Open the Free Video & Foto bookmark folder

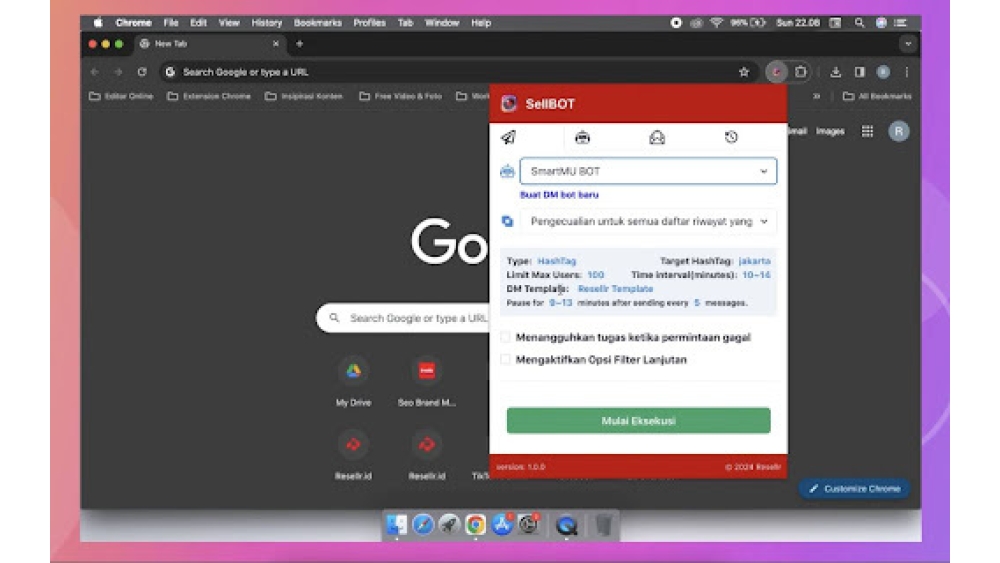[401, 96]
